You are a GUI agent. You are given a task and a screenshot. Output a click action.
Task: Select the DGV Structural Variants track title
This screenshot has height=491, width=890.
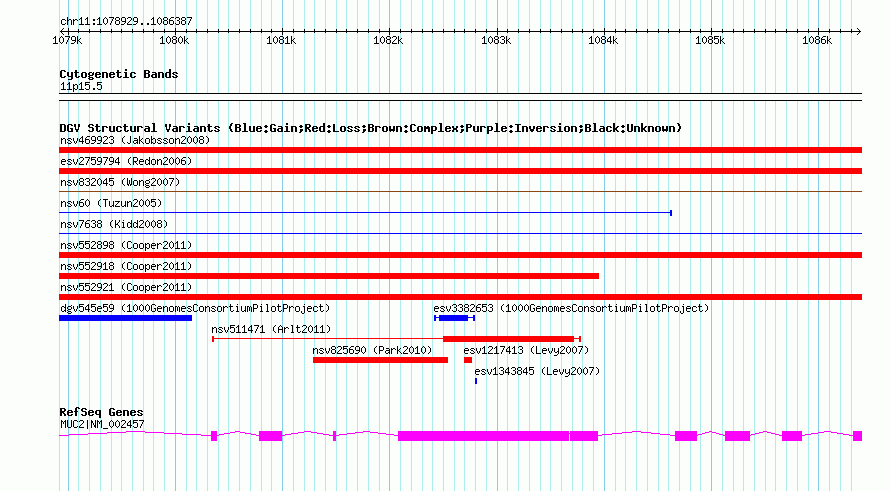tap(370, 128)
